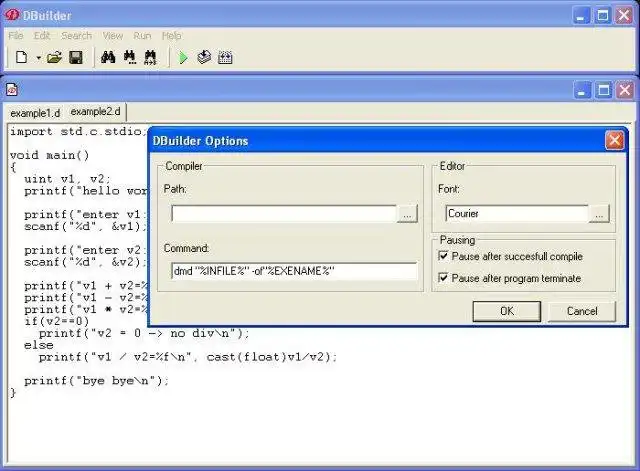Screen dimensions: 640x471
Task: Click the Command input field
Action: coord(294,271)
